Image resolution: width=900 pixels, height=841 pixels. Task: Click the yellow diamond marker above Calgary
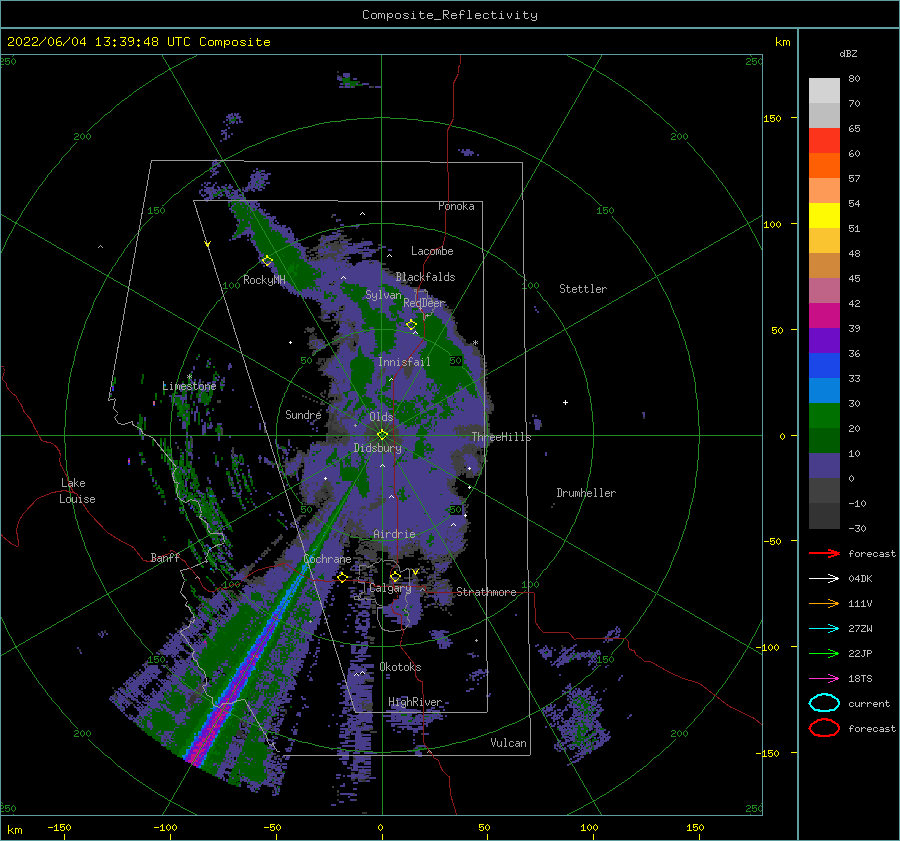[395, 576]
